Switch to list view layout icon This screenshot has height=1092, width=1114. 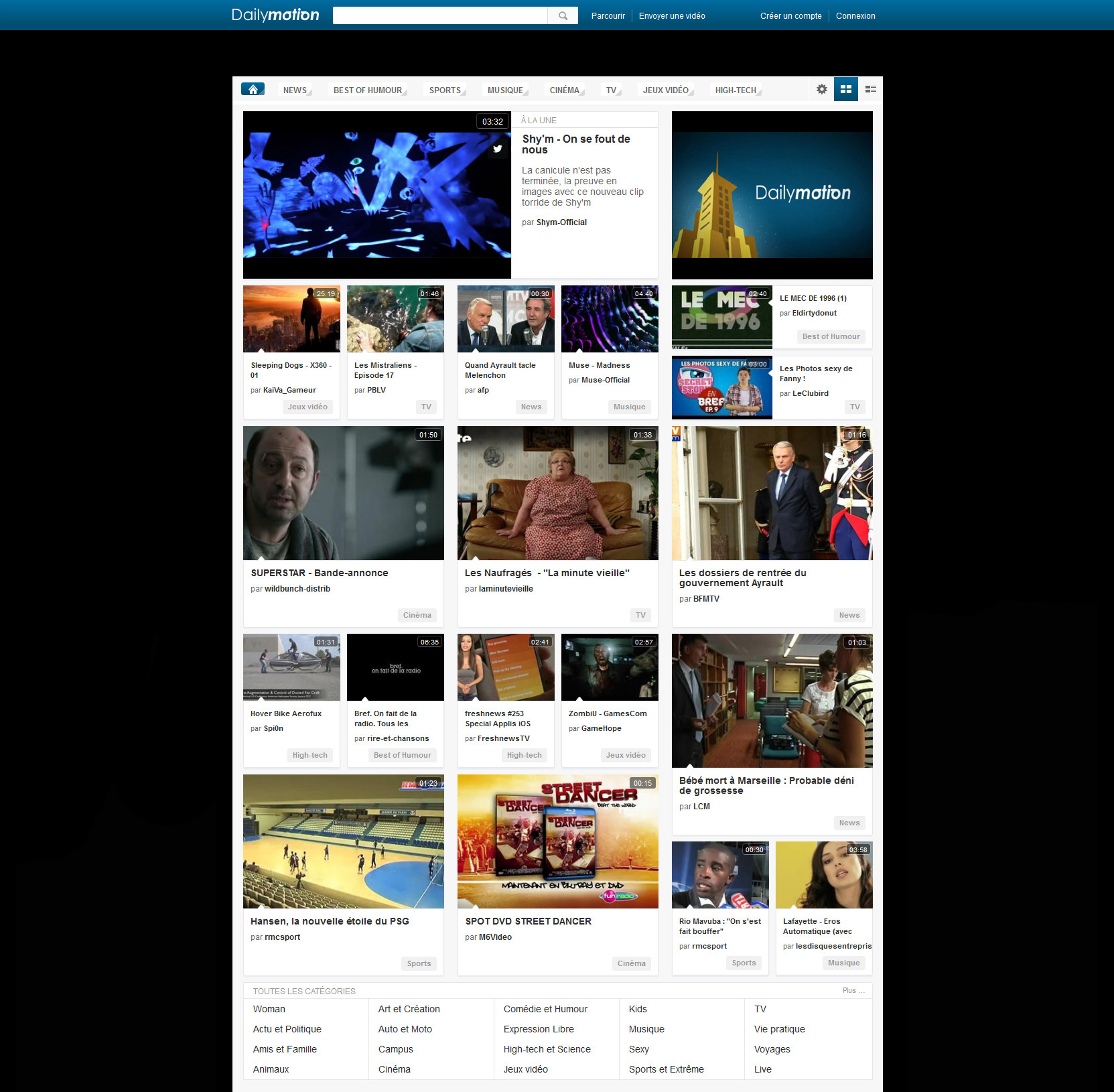pos(870,88)
